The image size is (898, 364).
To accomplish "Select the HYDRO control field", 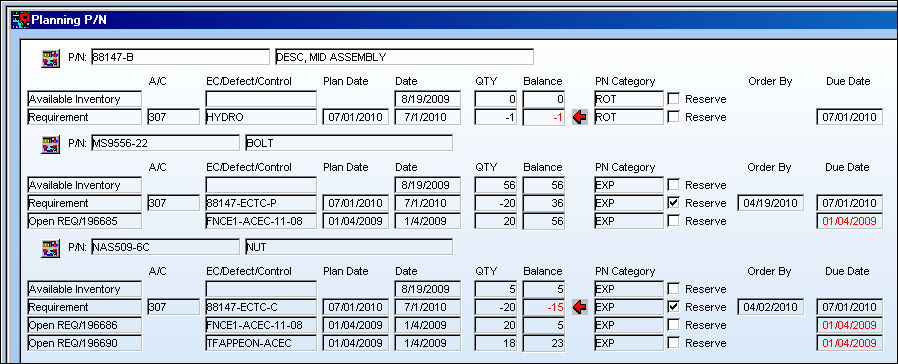I will coord(261,117).
